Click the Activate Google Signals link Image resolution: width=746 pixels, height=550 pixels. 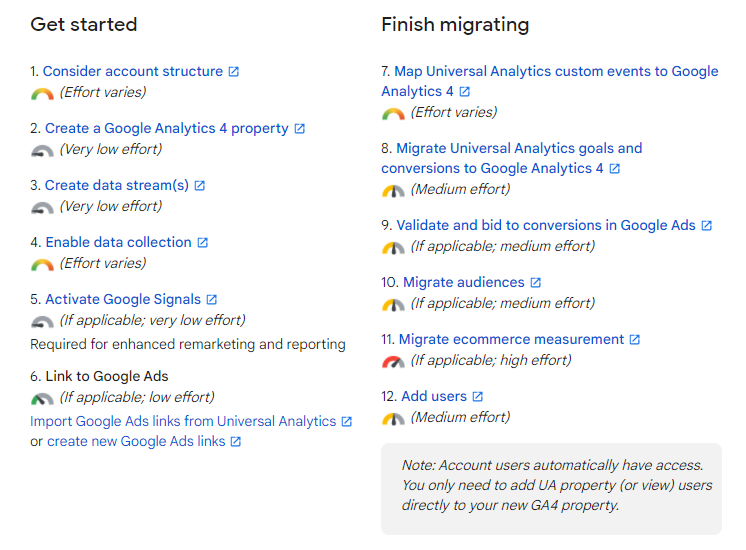(x=123, y=299)
